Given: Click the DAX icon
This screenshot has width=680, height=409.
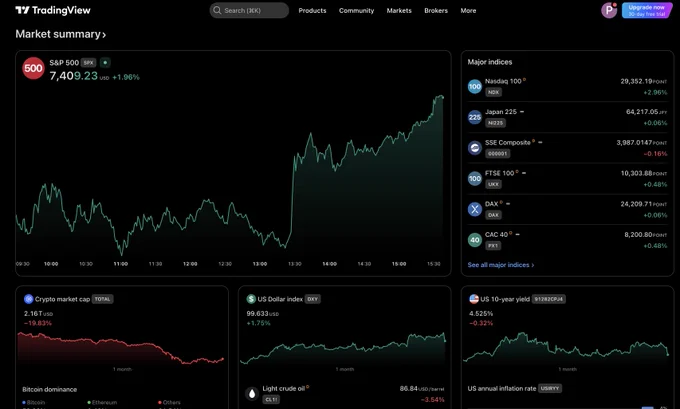Looking at the screenshot, I should [x=475, y=209].
